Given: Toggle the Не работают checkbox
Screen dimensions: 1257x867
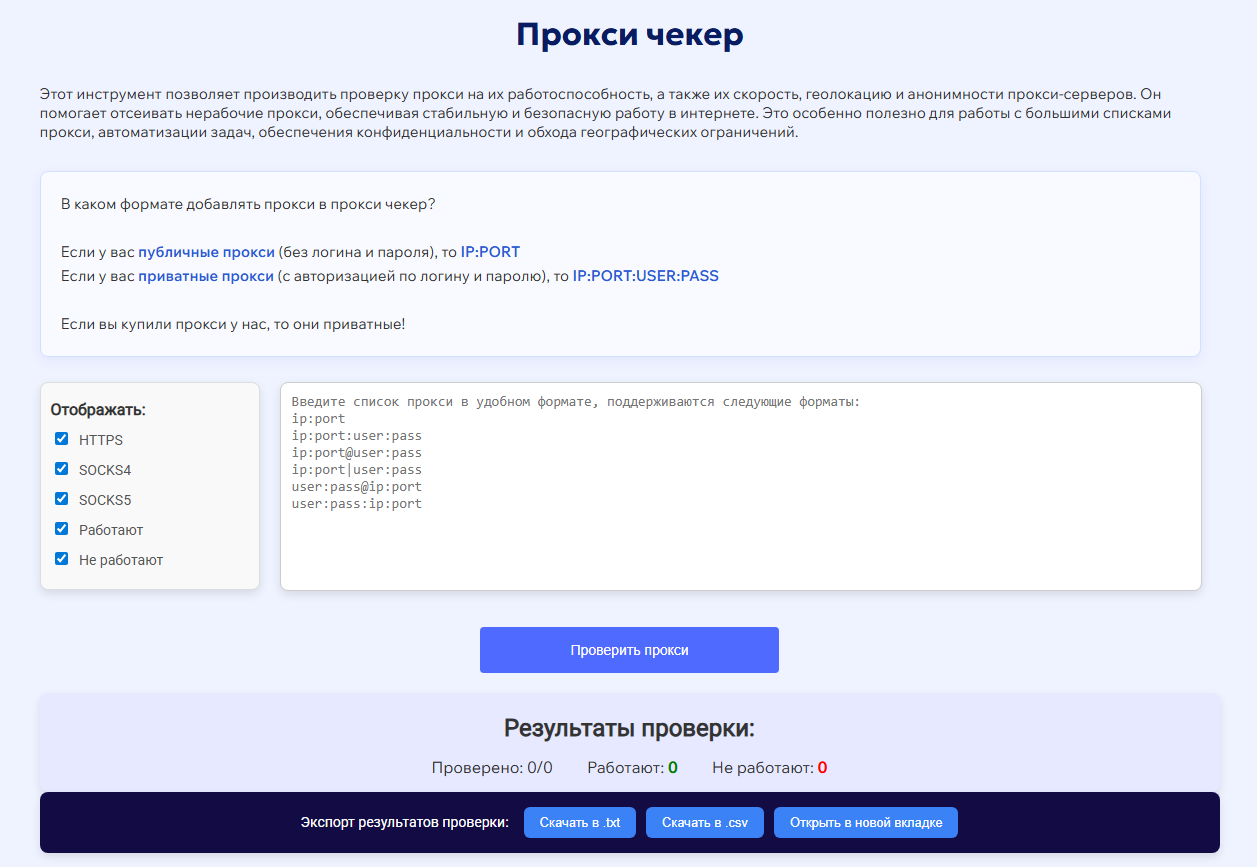Looking at the screenshot, I should coord(62,559).
